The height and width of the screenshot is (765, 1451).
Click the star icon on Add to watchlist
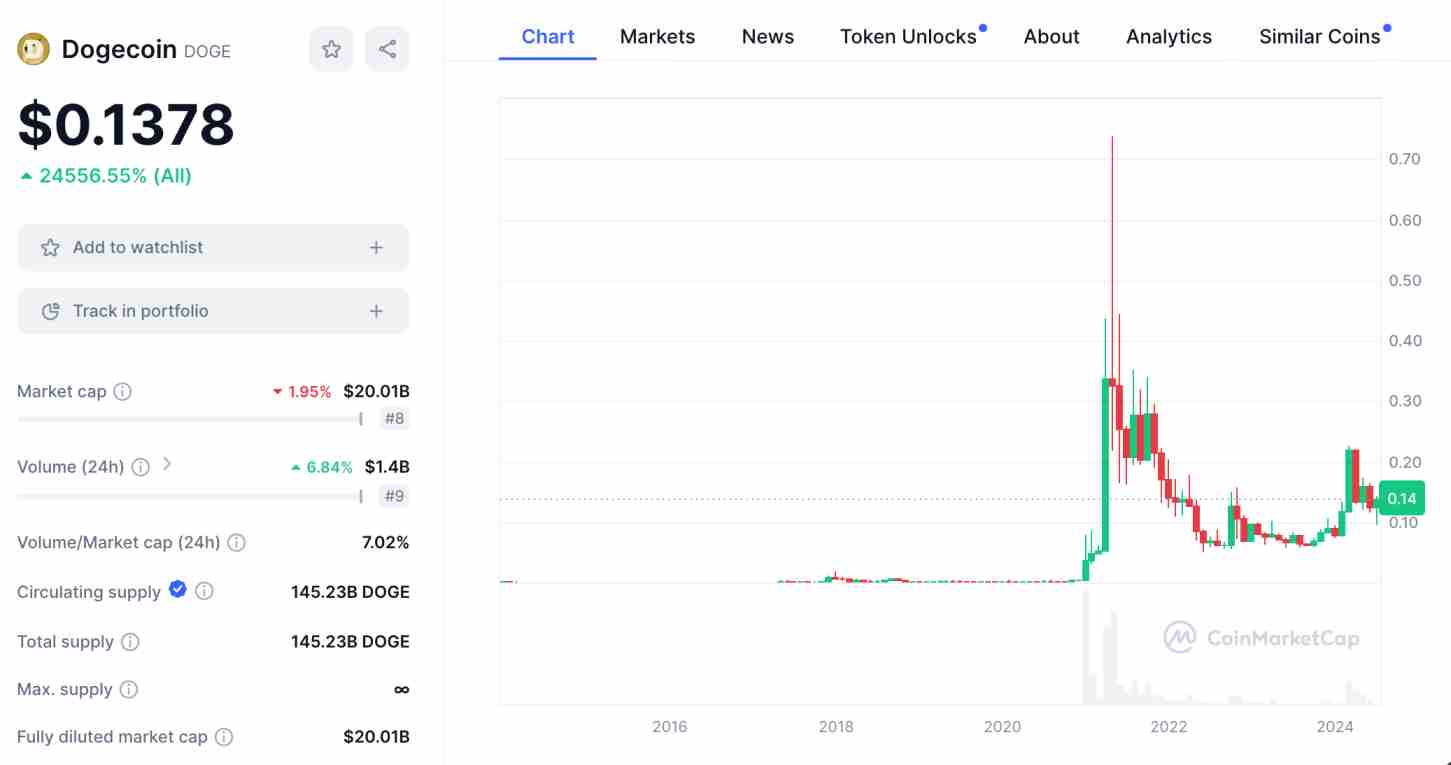click(50, 247)
